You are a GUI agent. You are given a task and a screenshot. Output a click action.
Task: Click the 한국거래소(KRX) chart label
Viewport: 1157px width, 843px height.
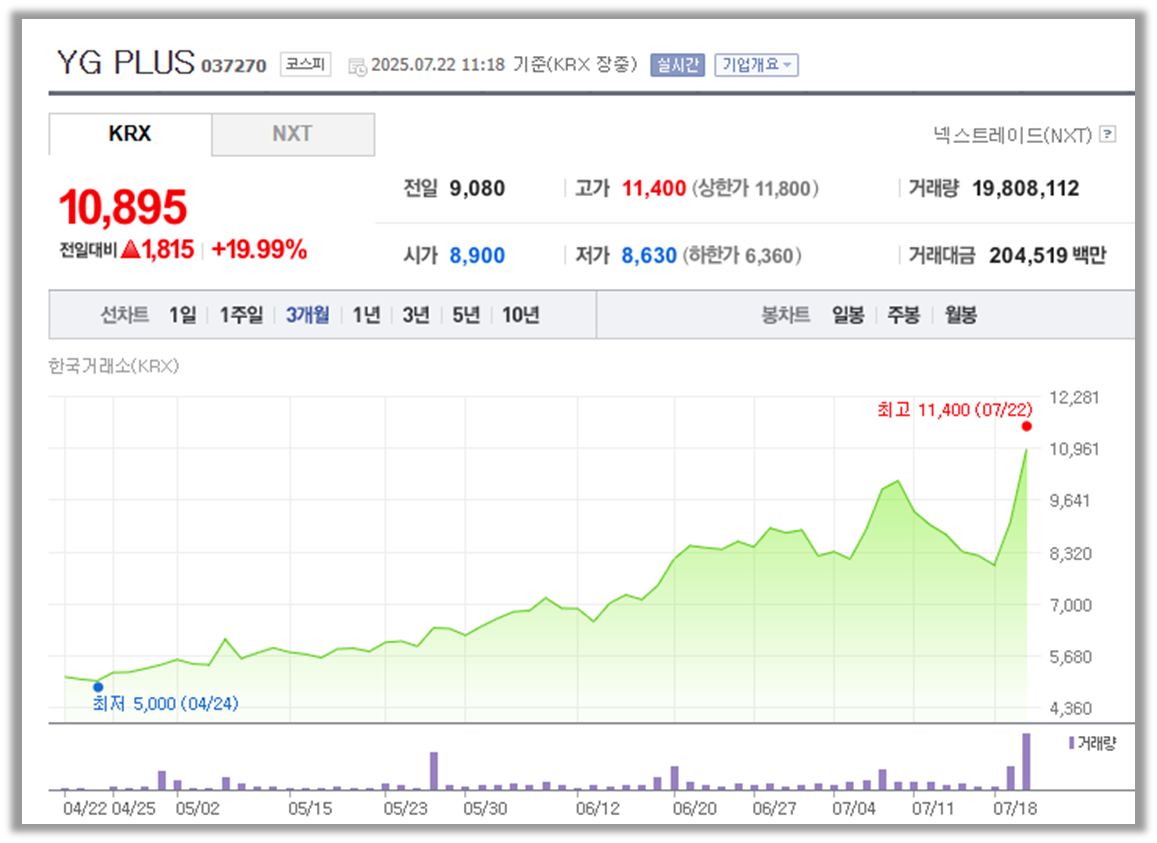point(114,365)
